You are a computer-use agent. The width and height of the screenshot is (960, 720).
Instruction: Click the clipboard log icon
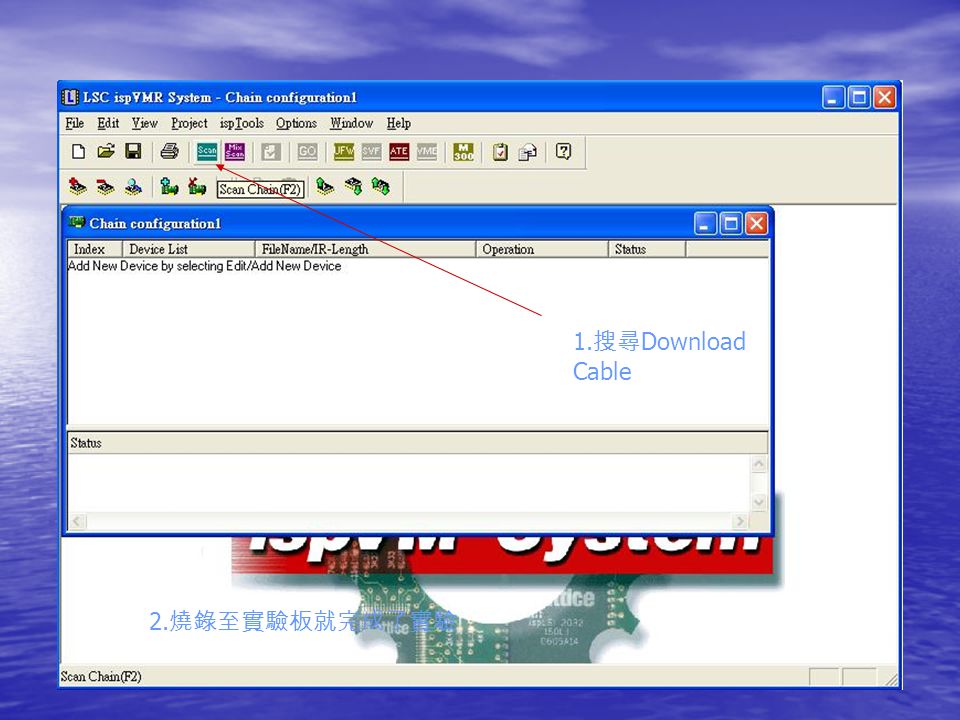click(x=500, y=151)
